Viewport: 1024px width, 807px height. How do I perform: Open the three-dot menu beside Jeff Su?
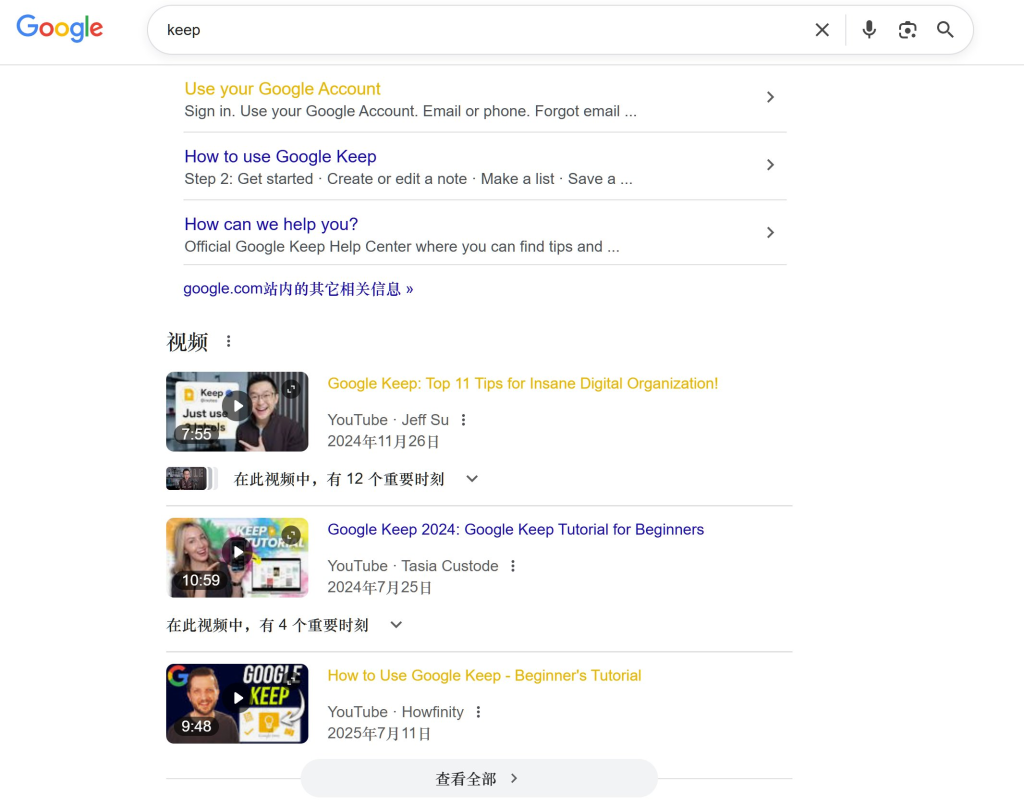coord(462,419)
